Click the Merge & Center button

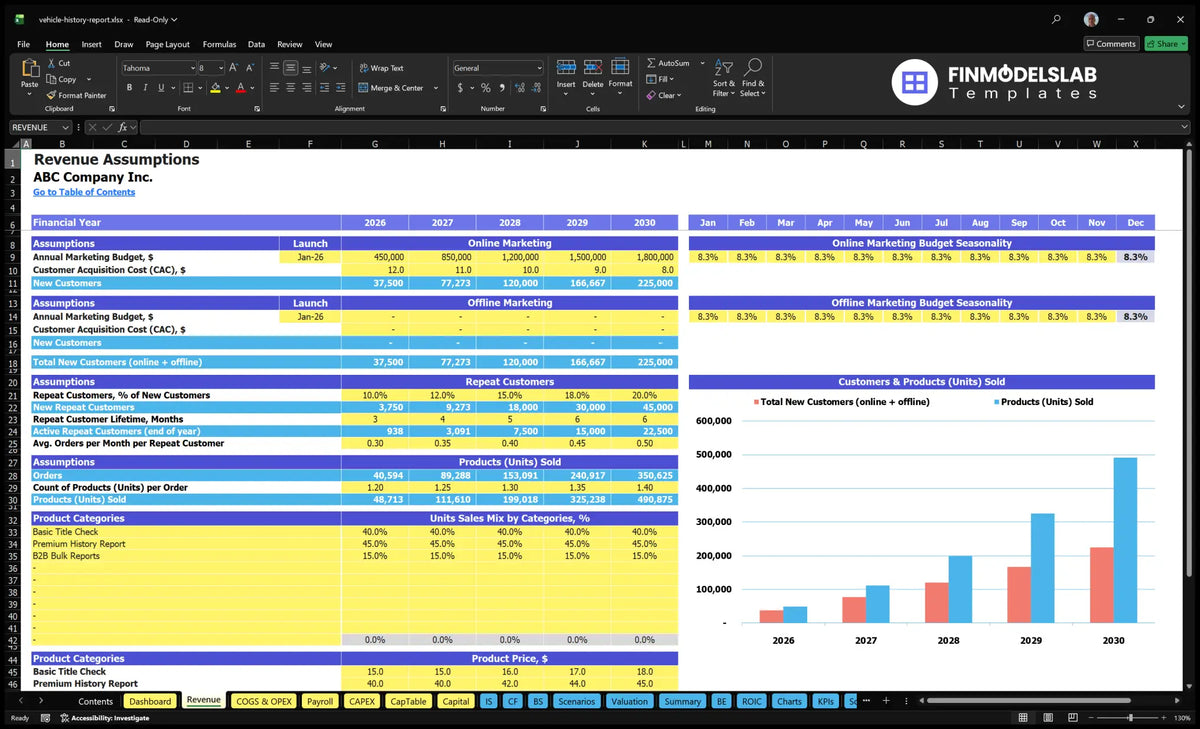[391, 88]
